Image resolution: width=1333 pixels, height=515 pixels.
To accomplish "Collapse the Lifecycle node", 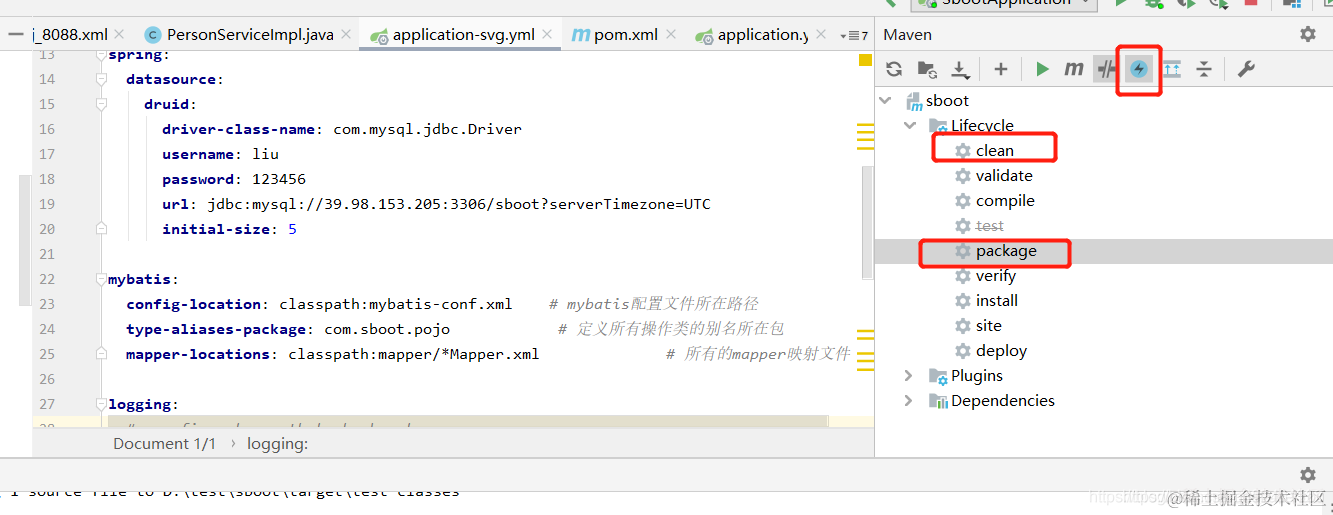I will (909, 125).
